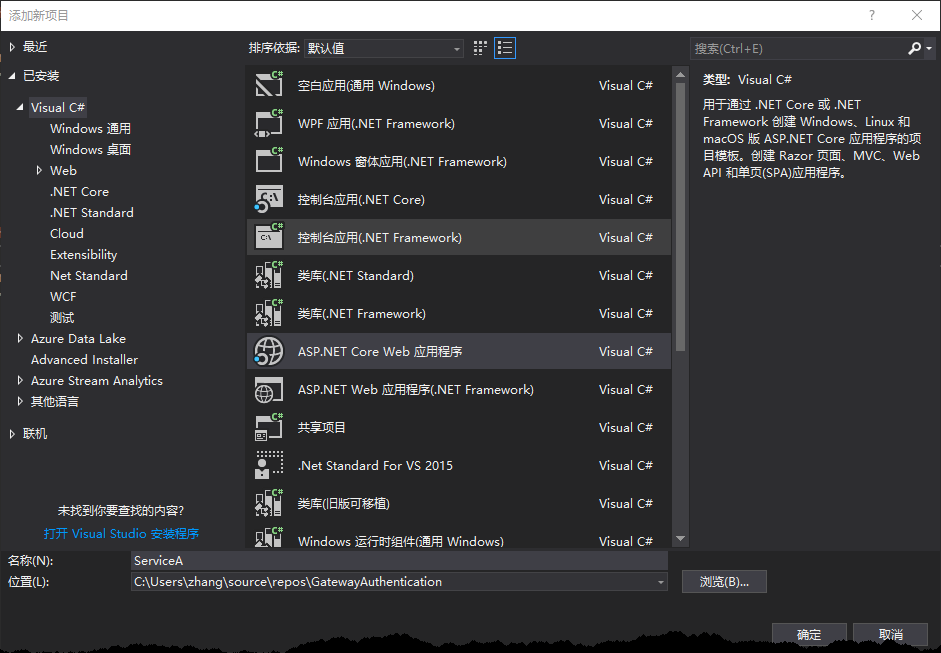Select the .NET Standard class library icon

point(269,276)
